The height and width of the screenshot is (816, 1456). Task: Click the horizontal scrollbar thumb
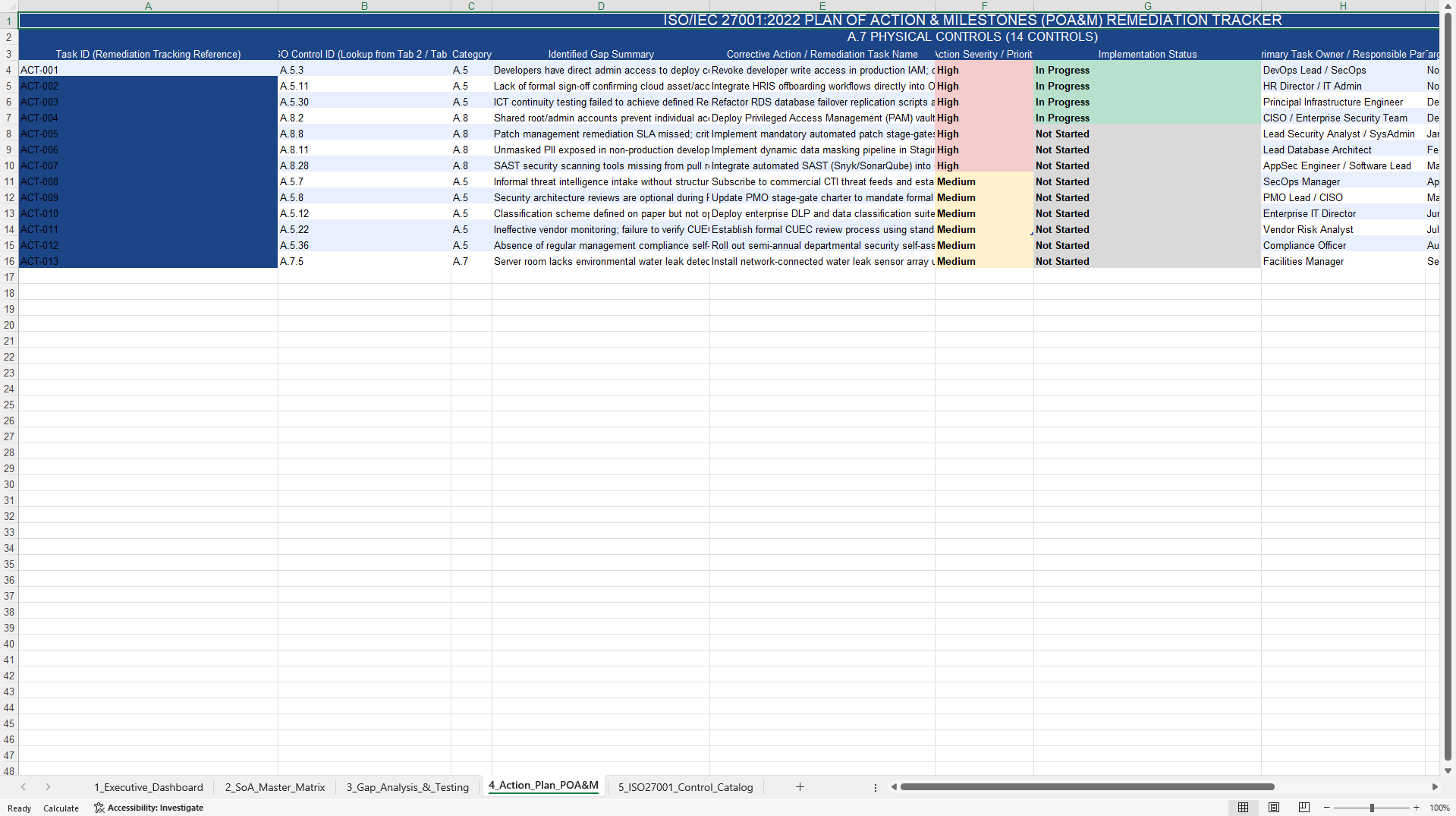pos(1087,787)
